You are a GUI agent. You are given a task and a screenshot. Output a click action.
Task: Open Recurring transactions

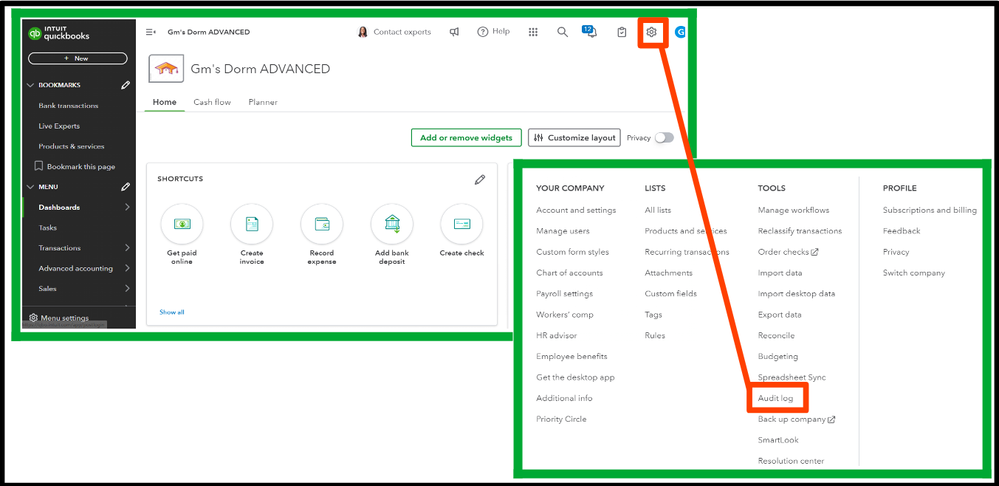[x=687, y=252]
